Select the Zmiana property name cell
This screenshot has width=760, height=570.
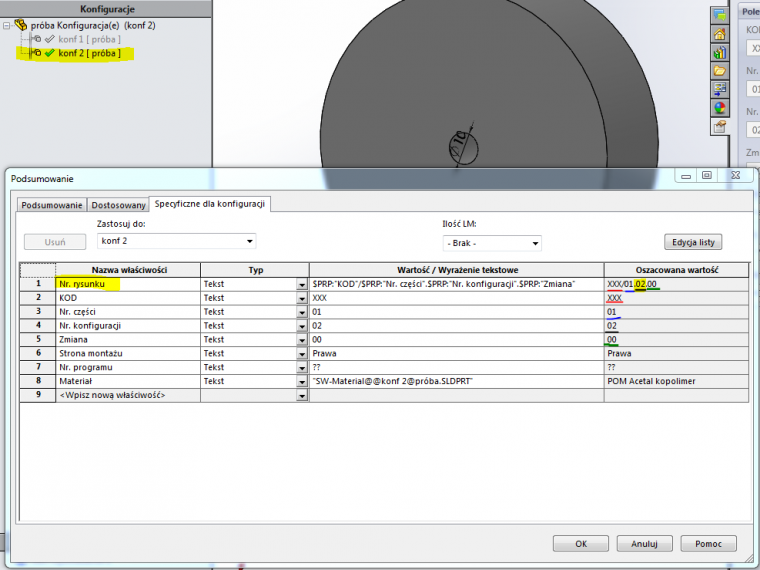(x=128, y=340)
